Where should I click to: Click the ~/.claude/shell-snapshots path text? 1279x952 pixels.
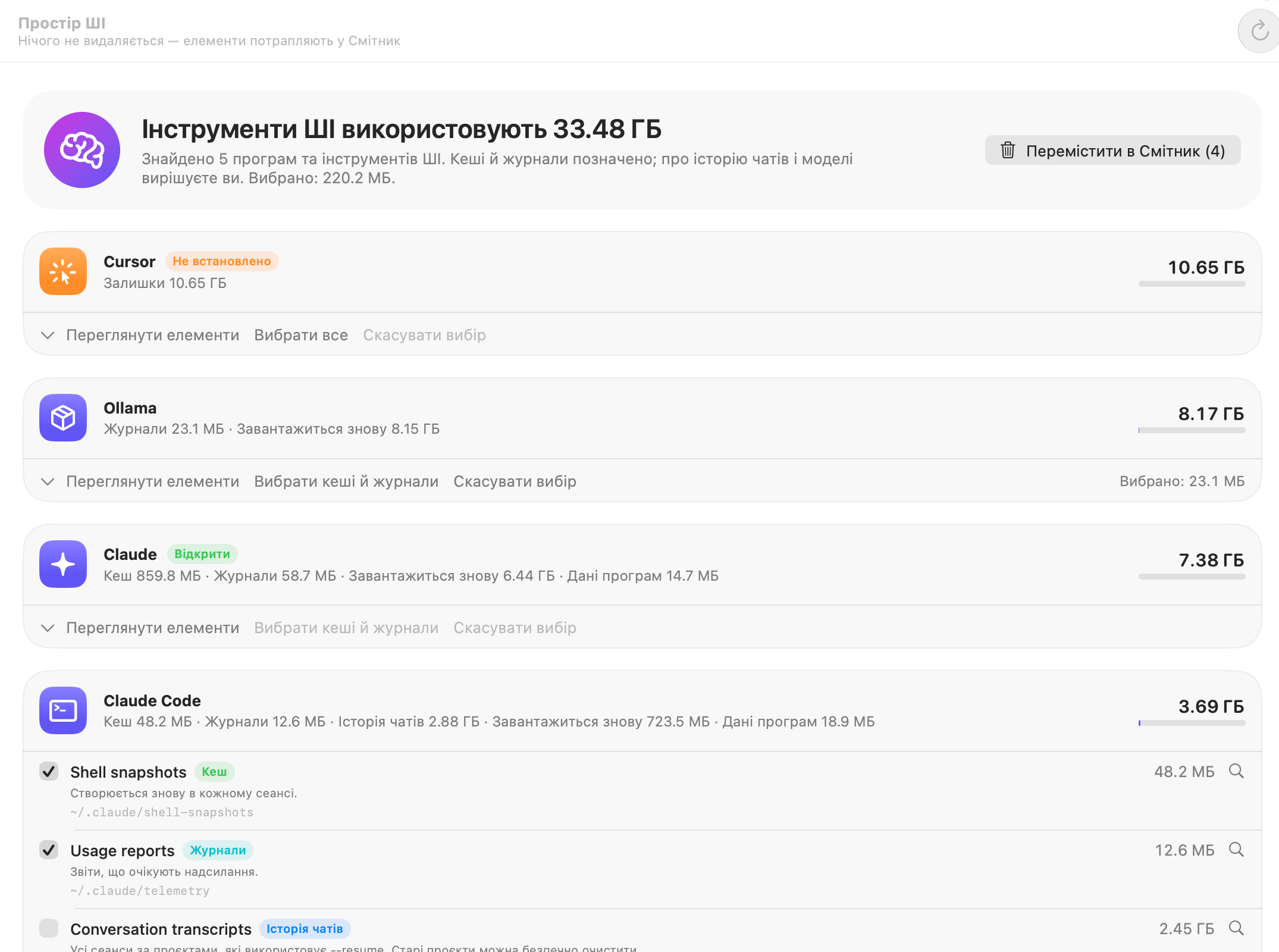point(162,812)
